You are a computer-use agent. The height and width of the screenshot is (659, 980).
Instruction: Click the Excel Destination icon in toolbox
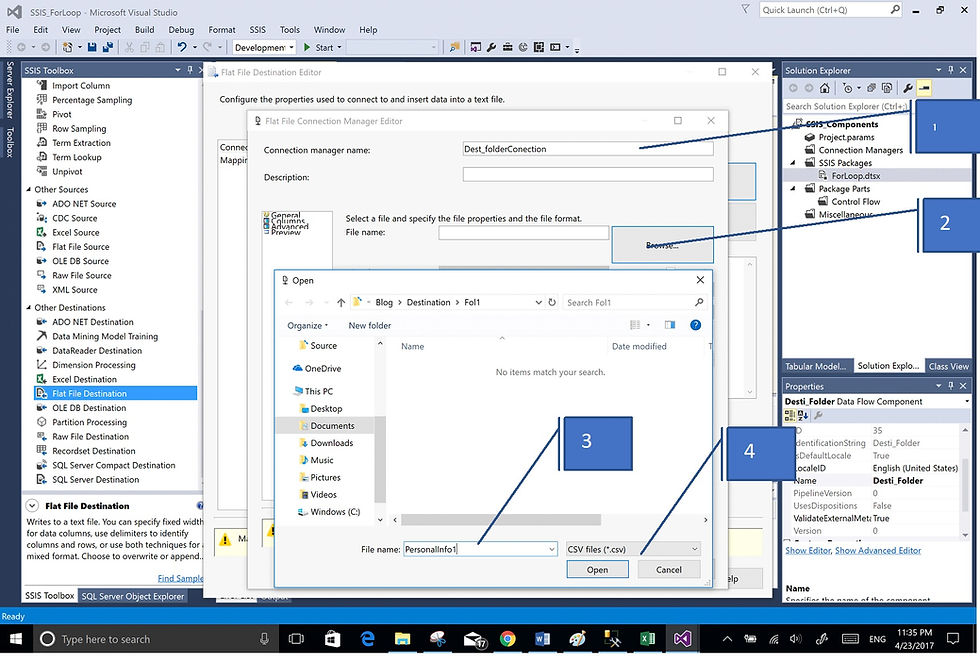(42, 379)
